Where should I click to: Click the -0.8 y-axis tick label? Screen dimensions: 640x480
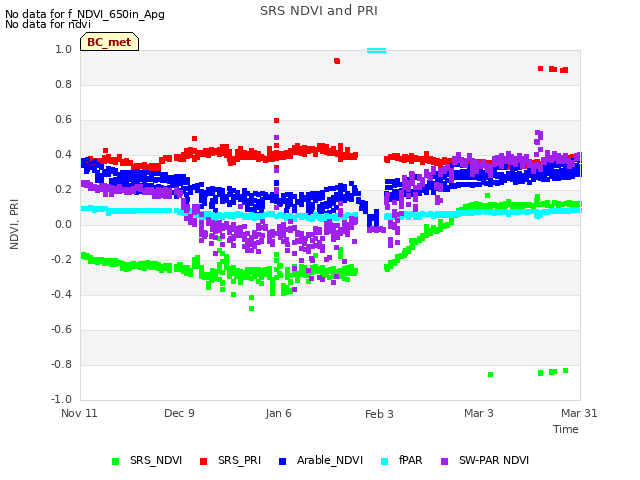tap(61, 364)
